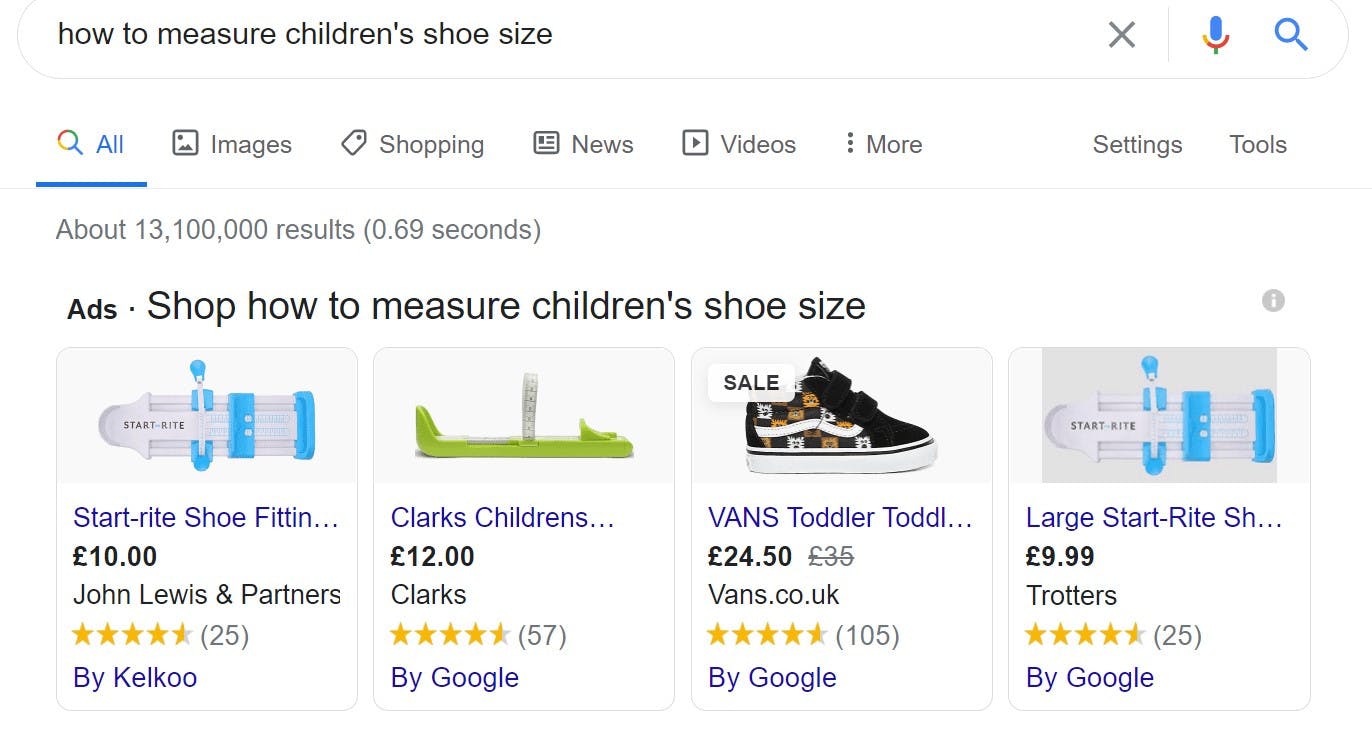Image resolution: width=1372 pixels, height=751 pixels.
Task: Click the VANS toddler shoe image
Action: coord(840,416)
